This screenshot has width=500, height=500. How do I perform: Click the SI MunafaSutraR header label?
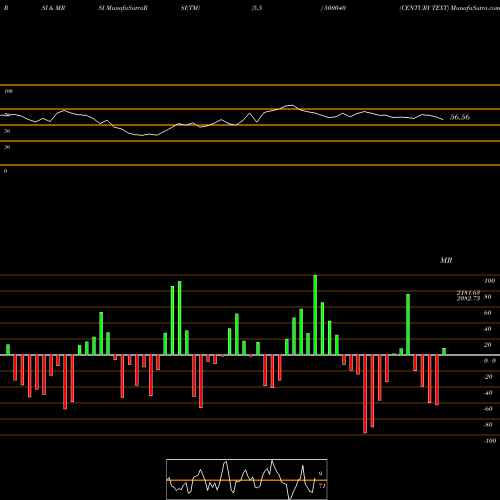(x=123, y=8)
